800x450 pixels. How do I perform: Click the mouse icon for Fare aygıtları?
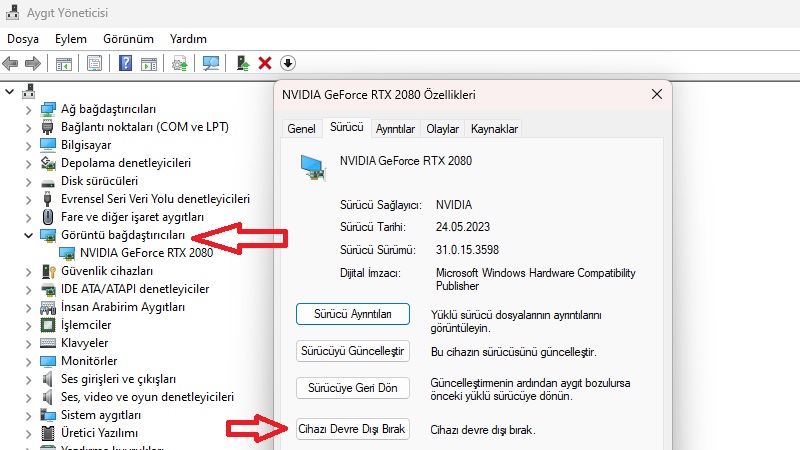tap(47, 217)
